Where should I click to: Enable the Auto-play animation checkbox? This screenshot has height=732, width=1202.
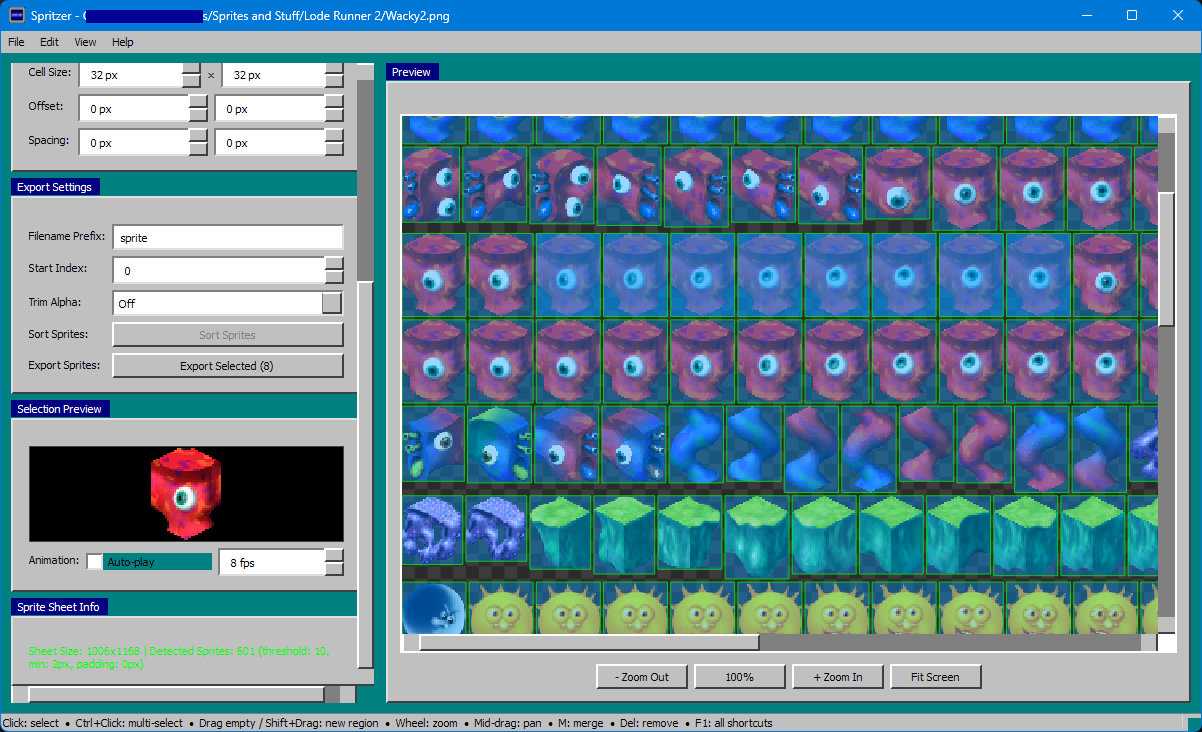95,562
